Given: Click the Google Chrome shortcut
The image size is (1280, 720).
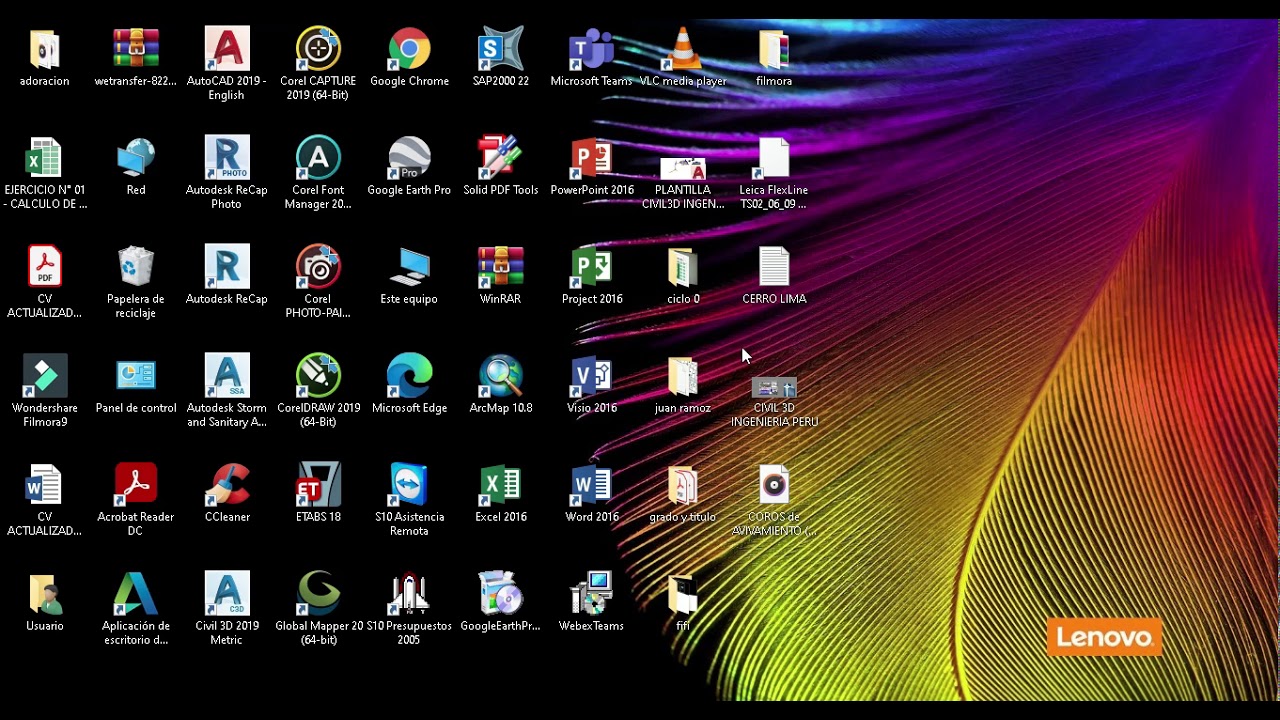Looking at the screenshot, I should coord(409,49).
